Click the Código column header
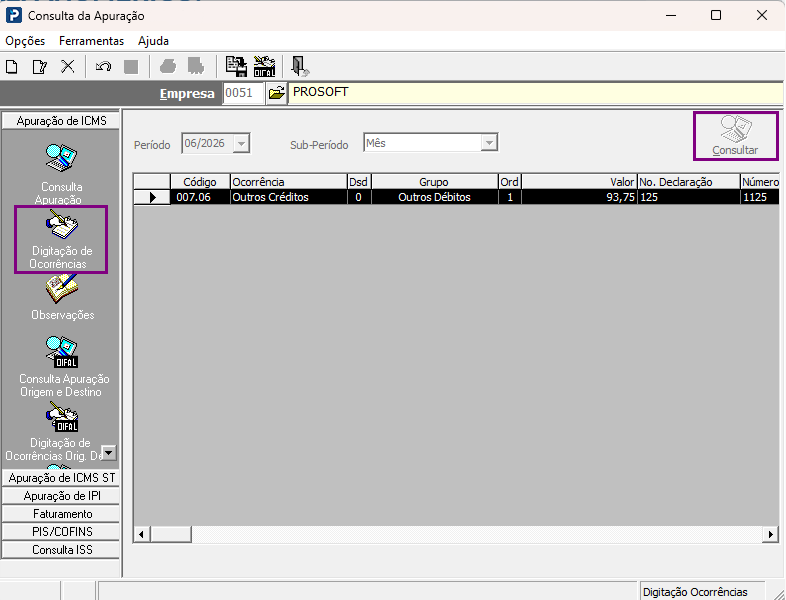 pos(200,181)
